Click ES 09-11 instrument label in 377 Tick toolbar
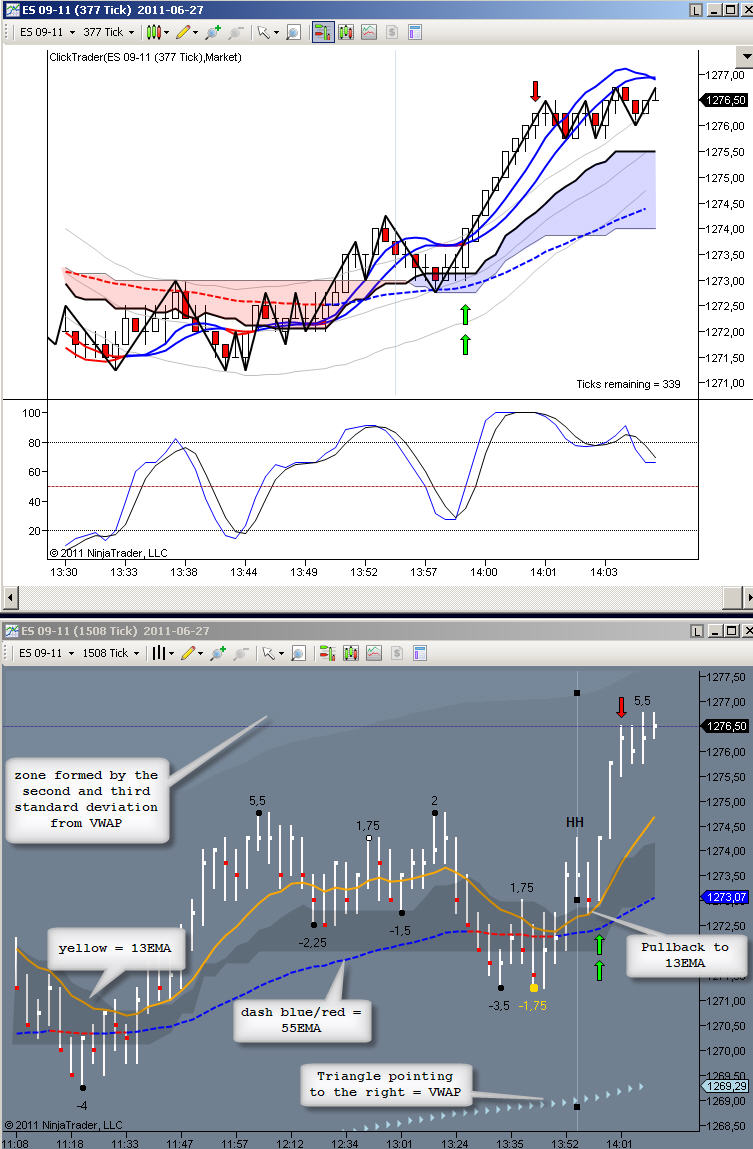Screen dimensions: 753x1149 click(x=42, y=32)
